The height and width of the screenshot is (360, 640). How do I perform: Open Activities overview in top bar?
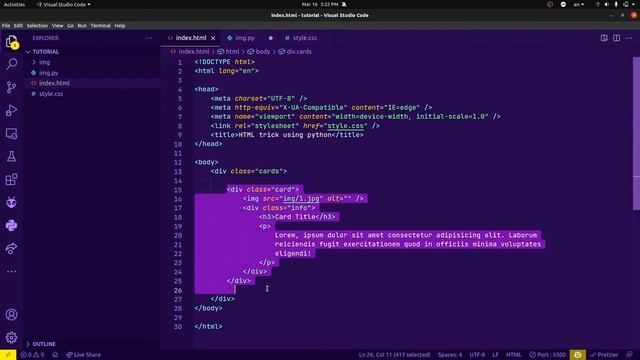pyautogui.click(x=14, y=4)
